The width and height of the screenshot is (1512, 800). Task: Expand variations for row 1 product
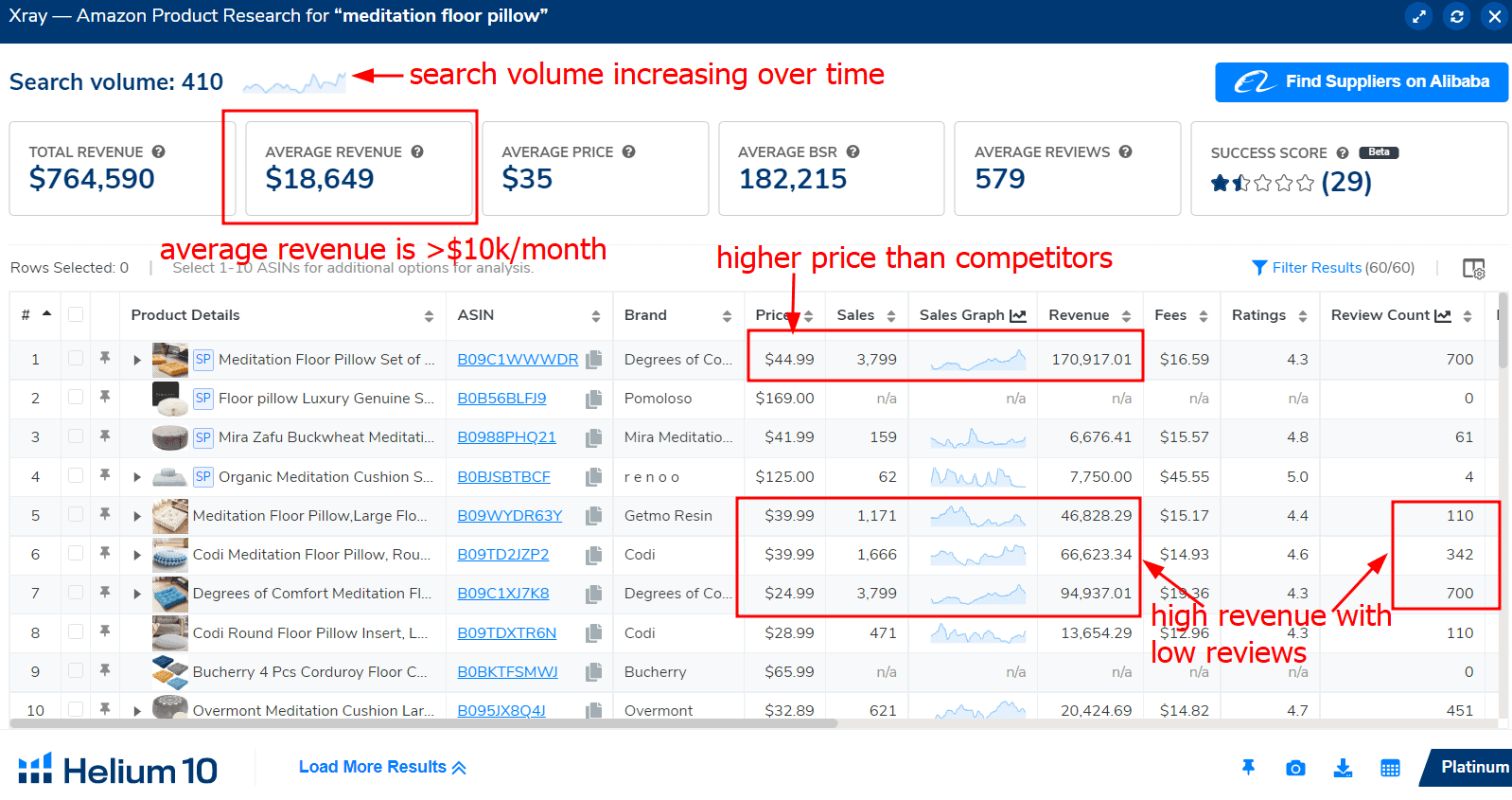[x=137, y=360]
